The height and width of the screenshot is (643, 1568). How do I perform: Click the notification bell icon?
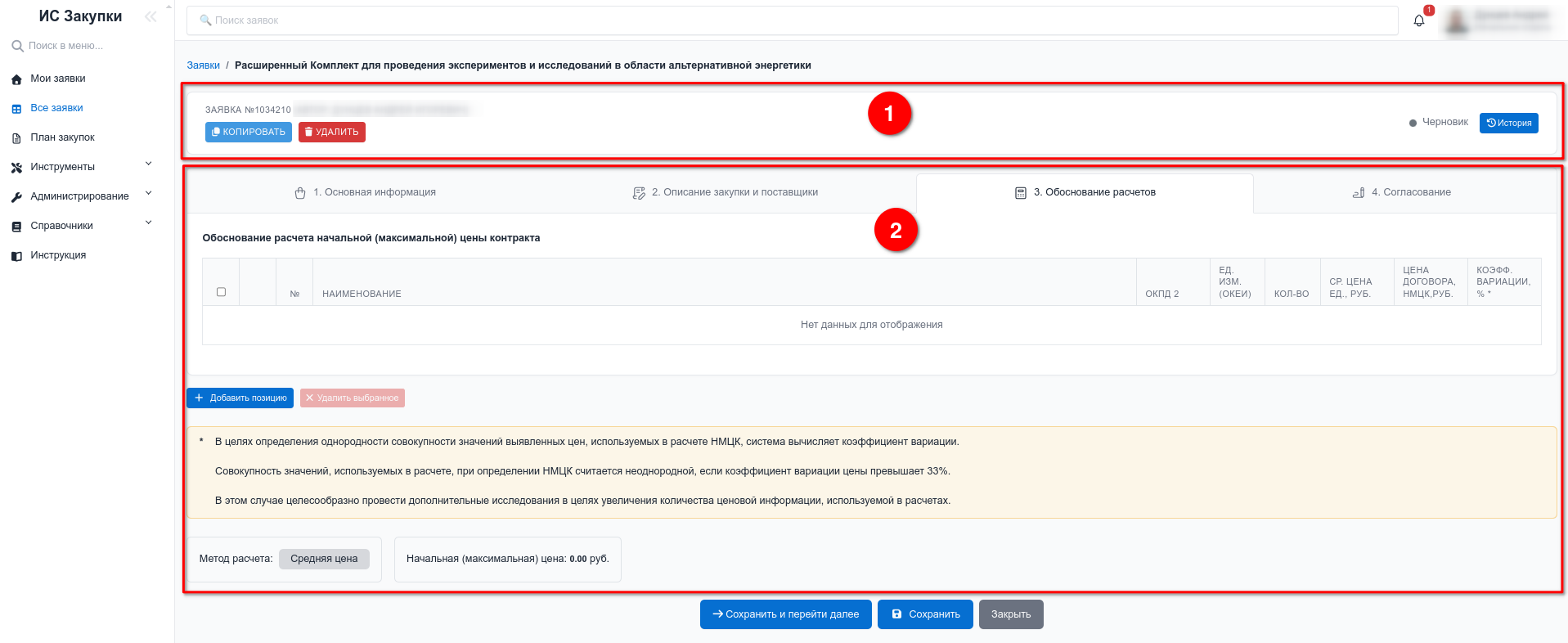pyautogui.click(x=1419, y=20)
